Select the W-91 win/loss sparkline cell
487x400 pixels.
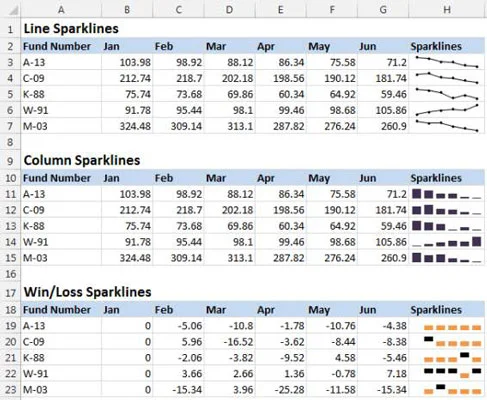click(x=447, y=374)
